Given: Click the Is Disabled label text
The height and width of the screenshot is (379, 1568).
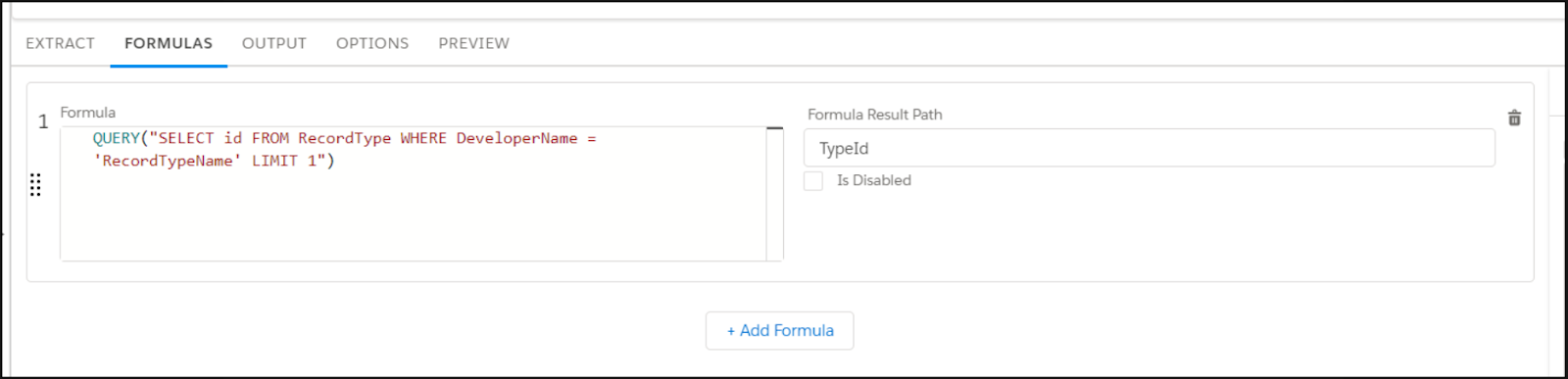Looking at the screenshot, I should click(x=873, y=180).
